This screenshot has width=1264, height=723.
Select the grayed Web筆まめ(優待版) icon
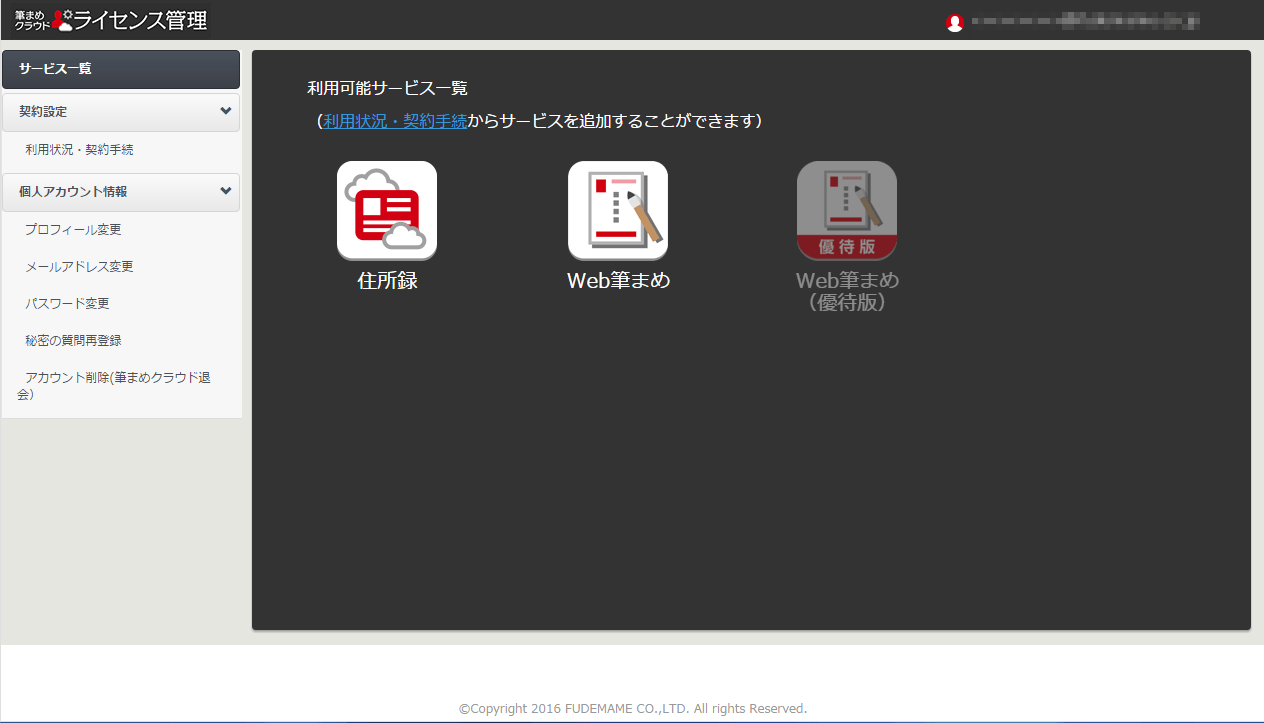(x=847, y=210)
